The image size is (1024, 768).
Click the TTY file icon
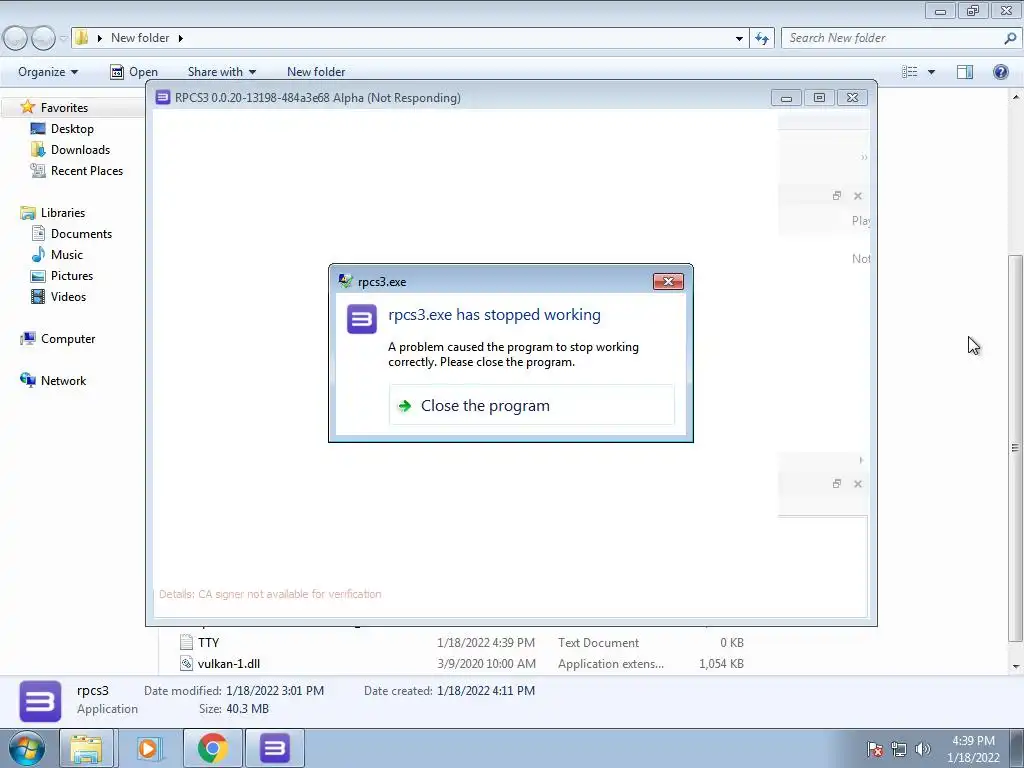(x=187, y=643)
